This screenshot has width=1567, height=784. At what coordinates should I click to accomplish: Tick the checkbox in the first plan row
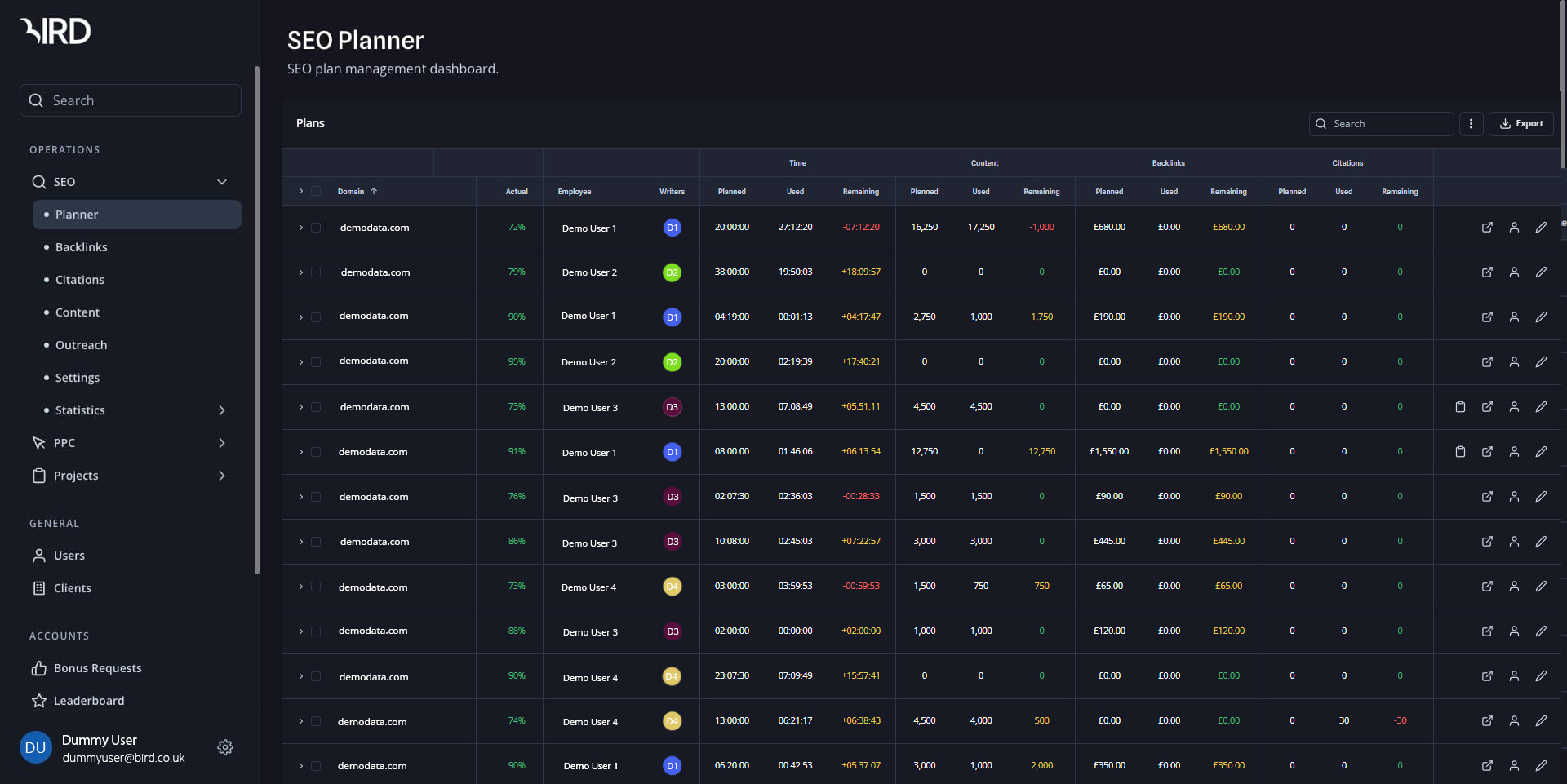point(316,228)
